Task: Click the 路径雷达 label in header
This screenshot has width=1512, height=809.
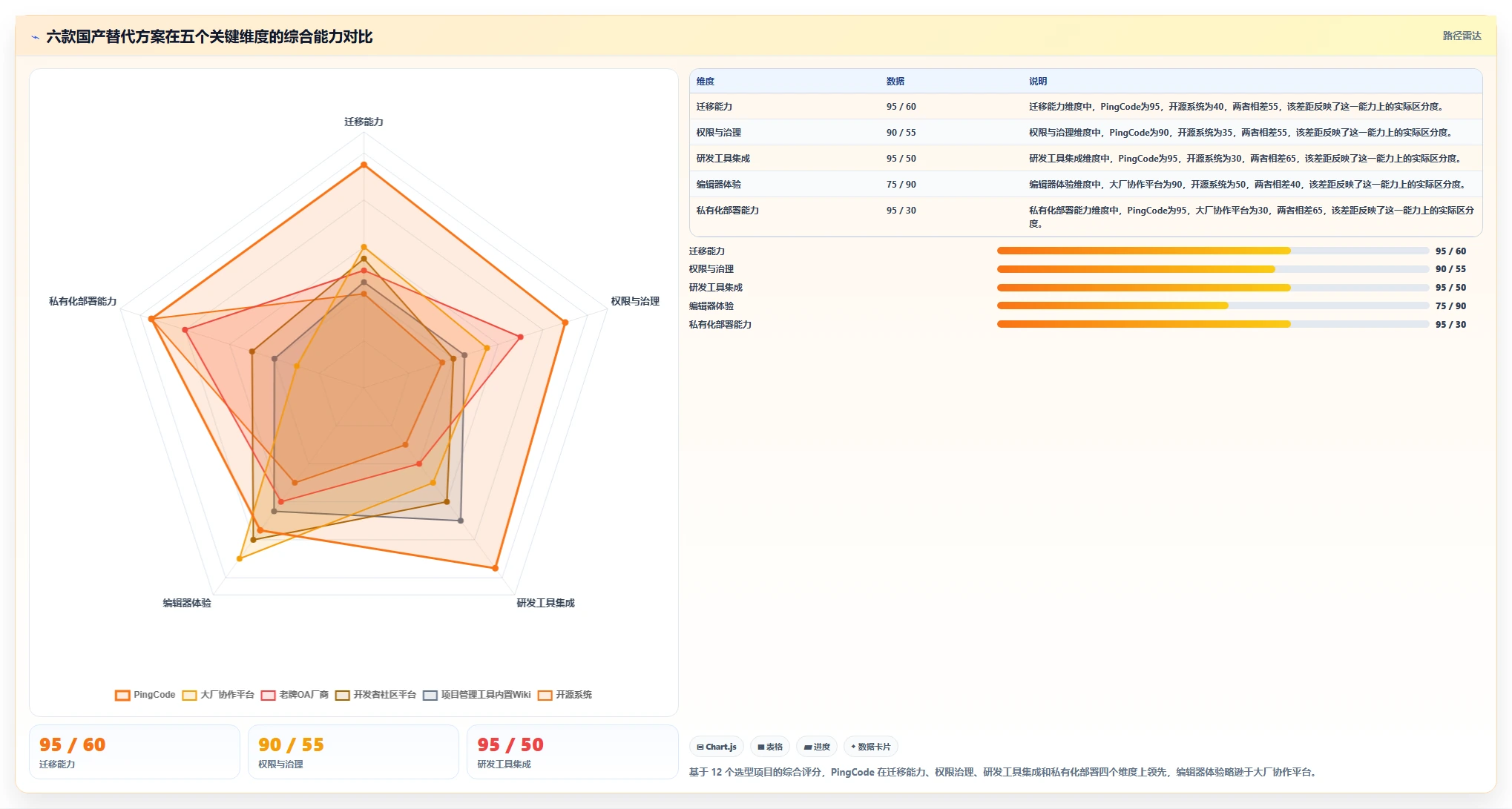Action: click(x=1462, y=36)
